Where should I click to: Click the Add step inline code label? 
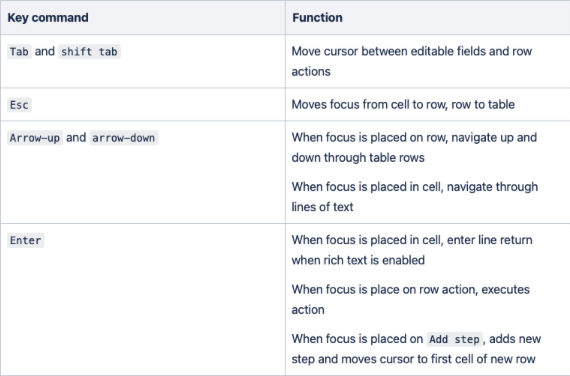[454, 339]
